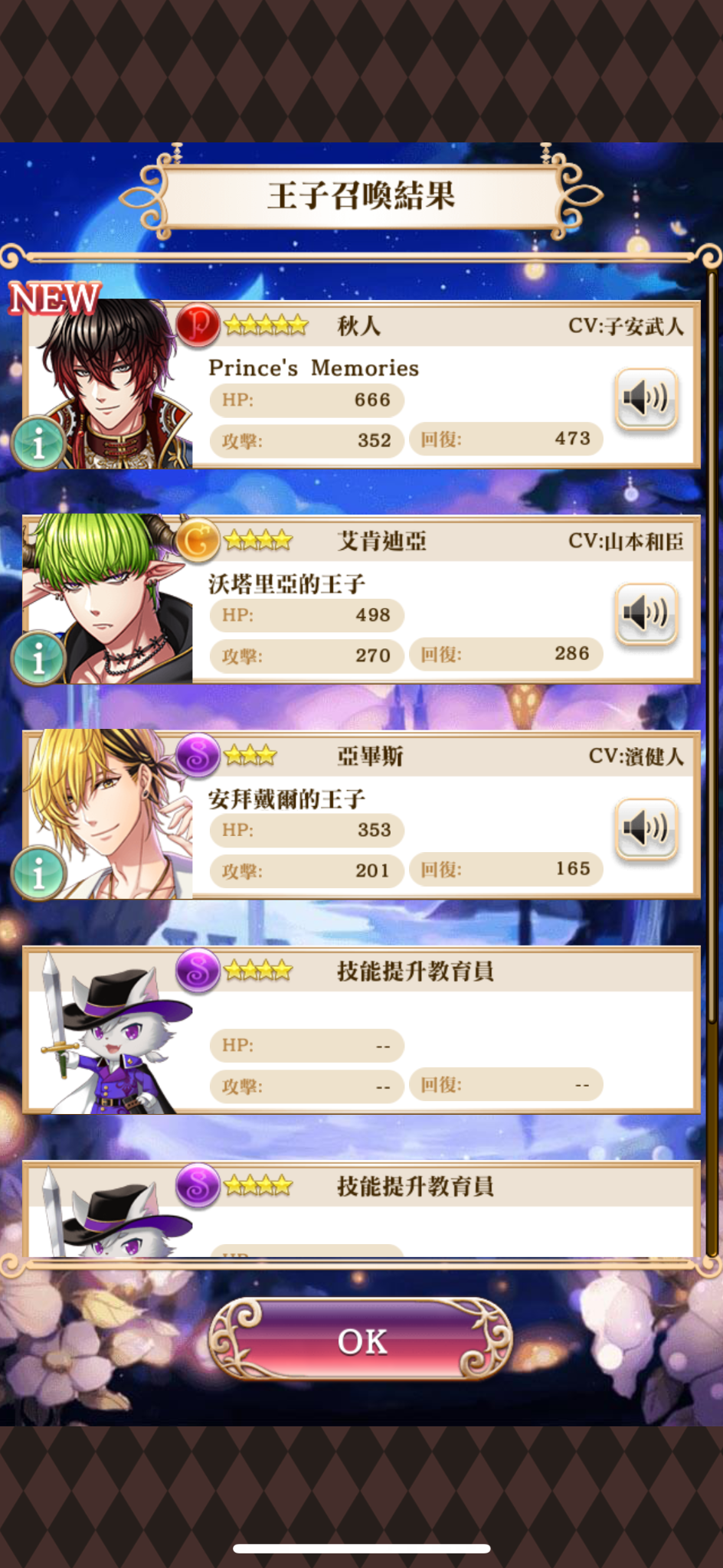This screenshot has height=1568, width=723.
Task: Confirm results with the OK button
Action: pyautogui.click(x=361, y=1341)
